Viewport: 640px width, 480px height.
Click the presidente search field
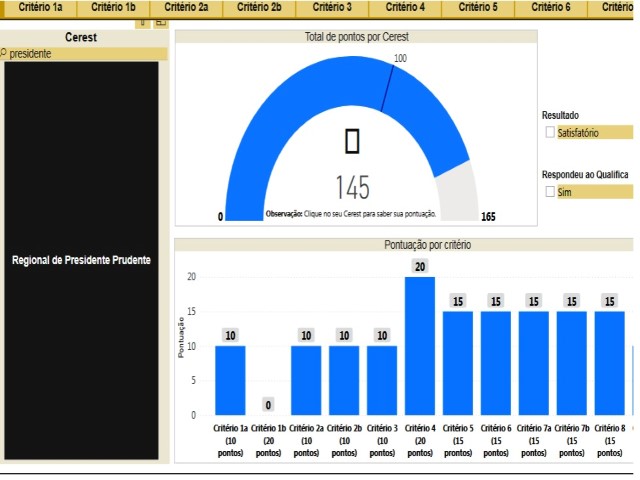(x=85, y=54)
